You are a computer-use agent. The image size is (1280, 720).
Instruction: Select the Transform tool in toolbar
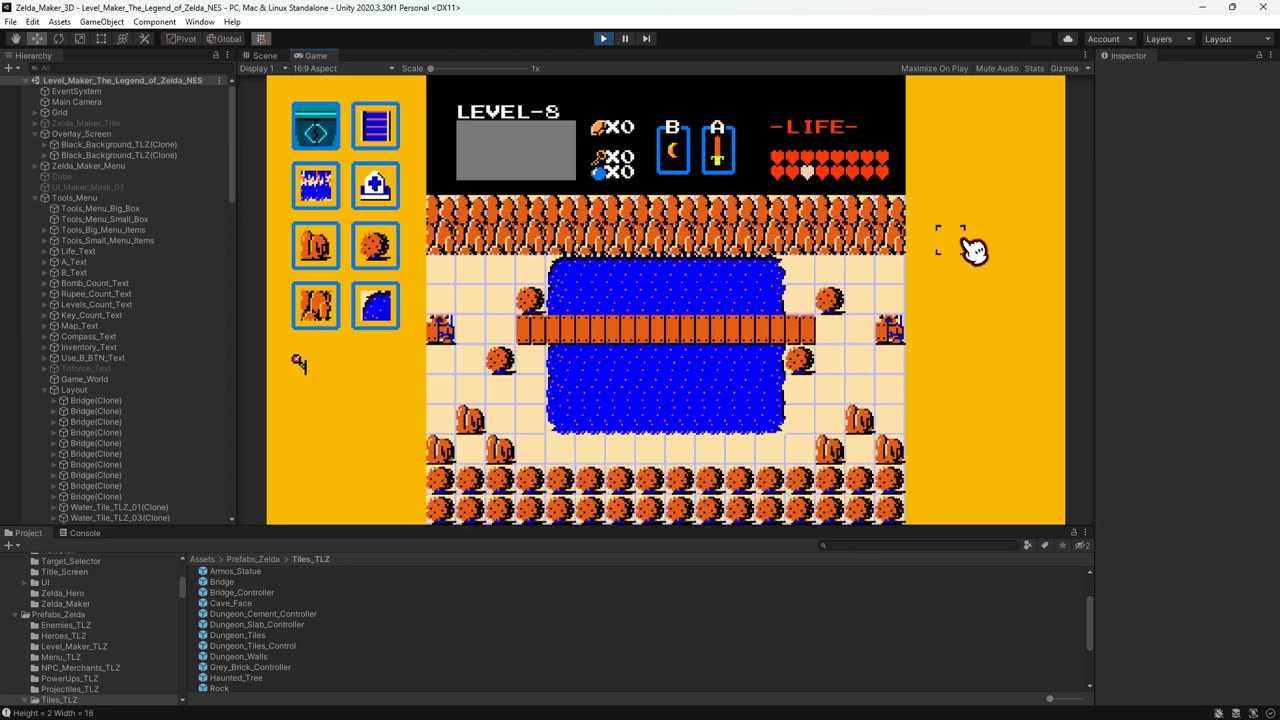point(123,39)
